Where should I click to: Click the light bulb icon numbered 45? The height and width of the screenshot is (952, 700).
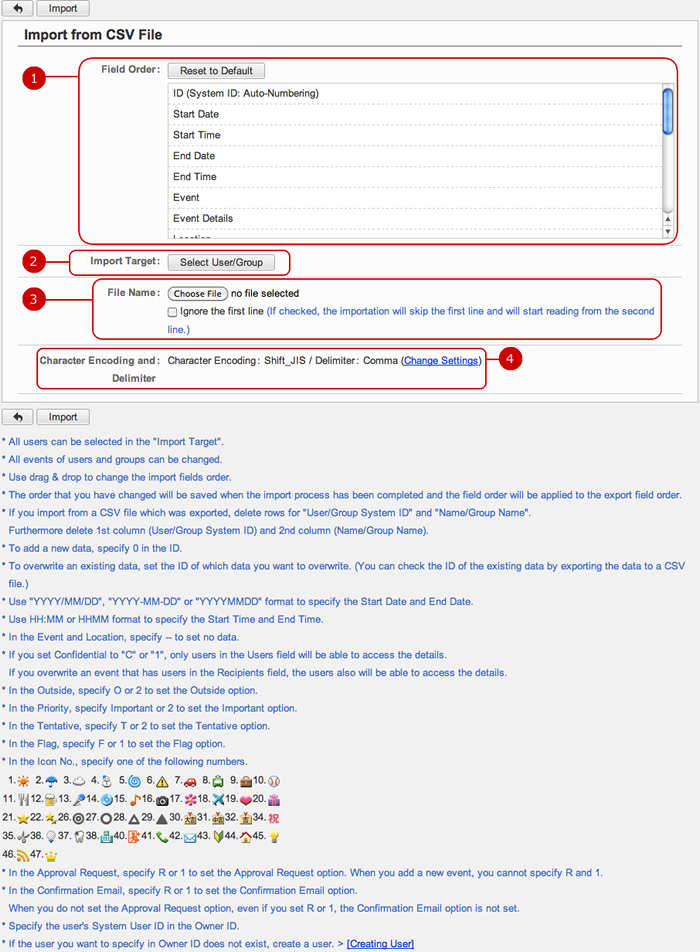[x=274, y=837]
